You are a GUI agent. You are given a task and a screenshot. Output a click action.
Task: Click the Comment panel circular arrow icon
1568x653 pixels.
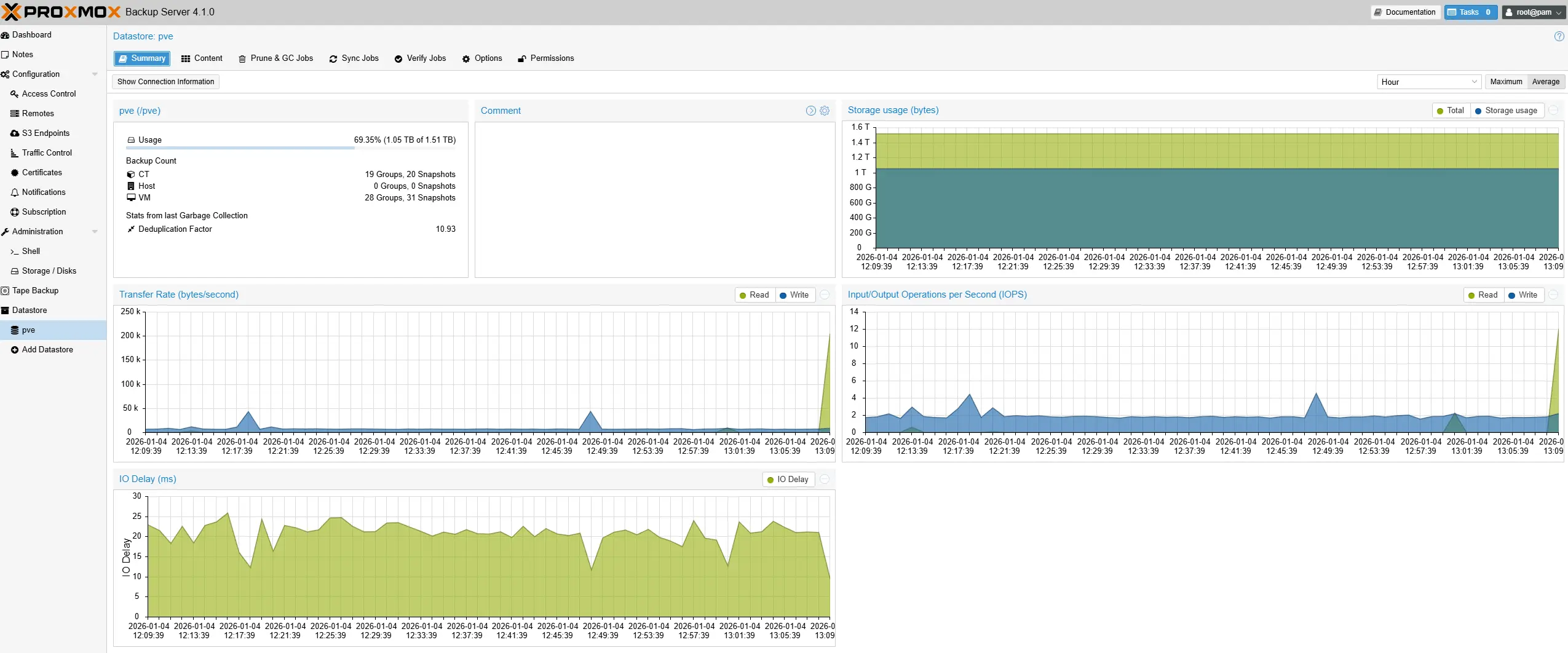coord(810,111)
